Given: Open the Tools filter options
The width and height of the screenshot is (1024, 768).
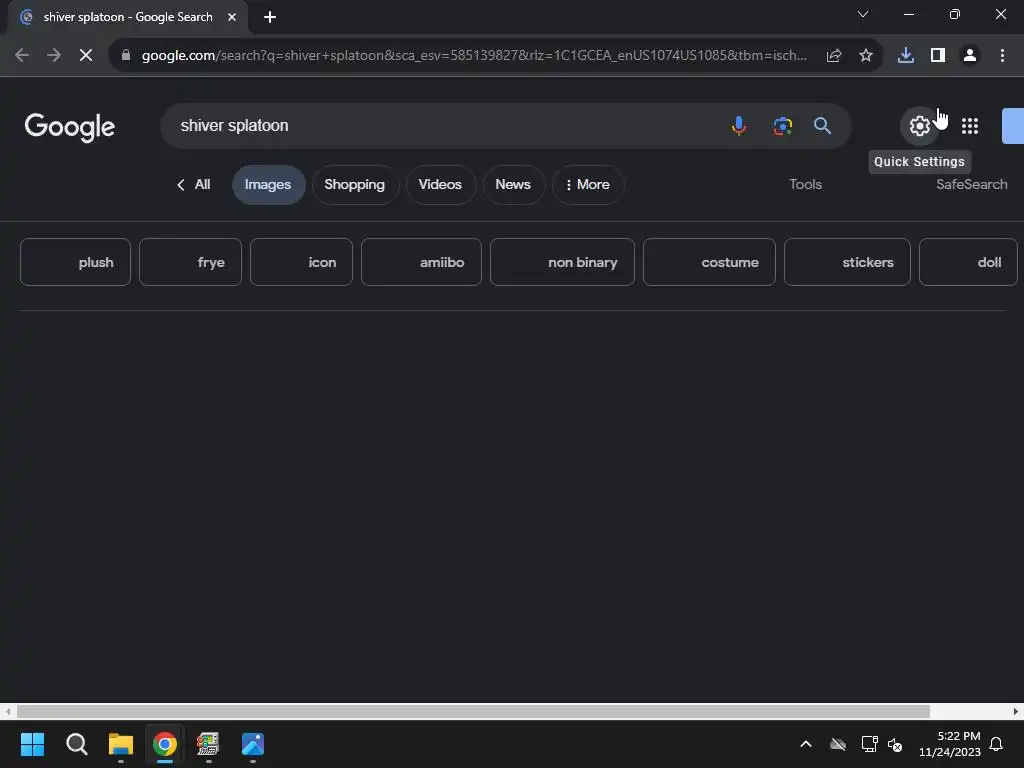Looking at the screenshot, I should pos(805,185).
